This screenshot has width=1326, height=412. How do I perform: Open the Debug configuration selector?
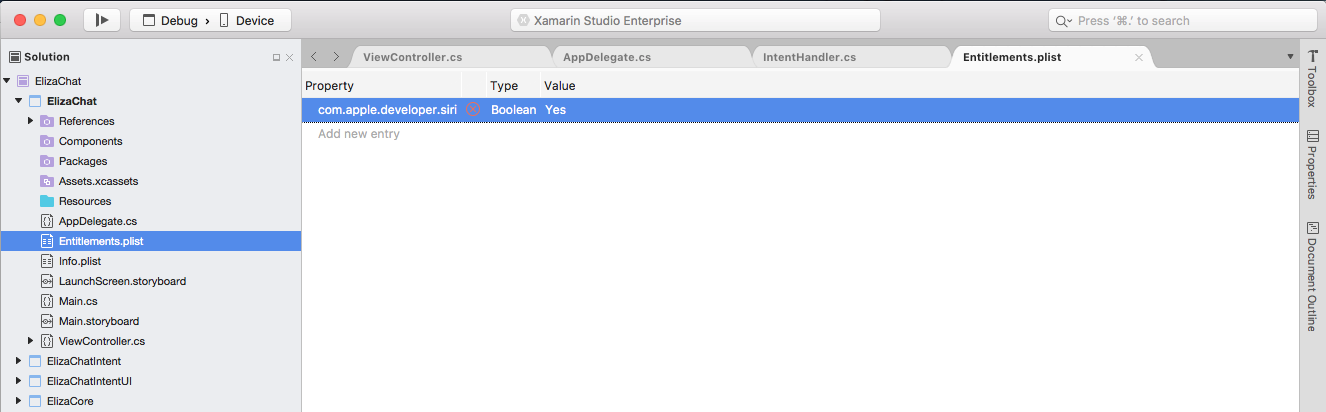(x=210, y=20)
